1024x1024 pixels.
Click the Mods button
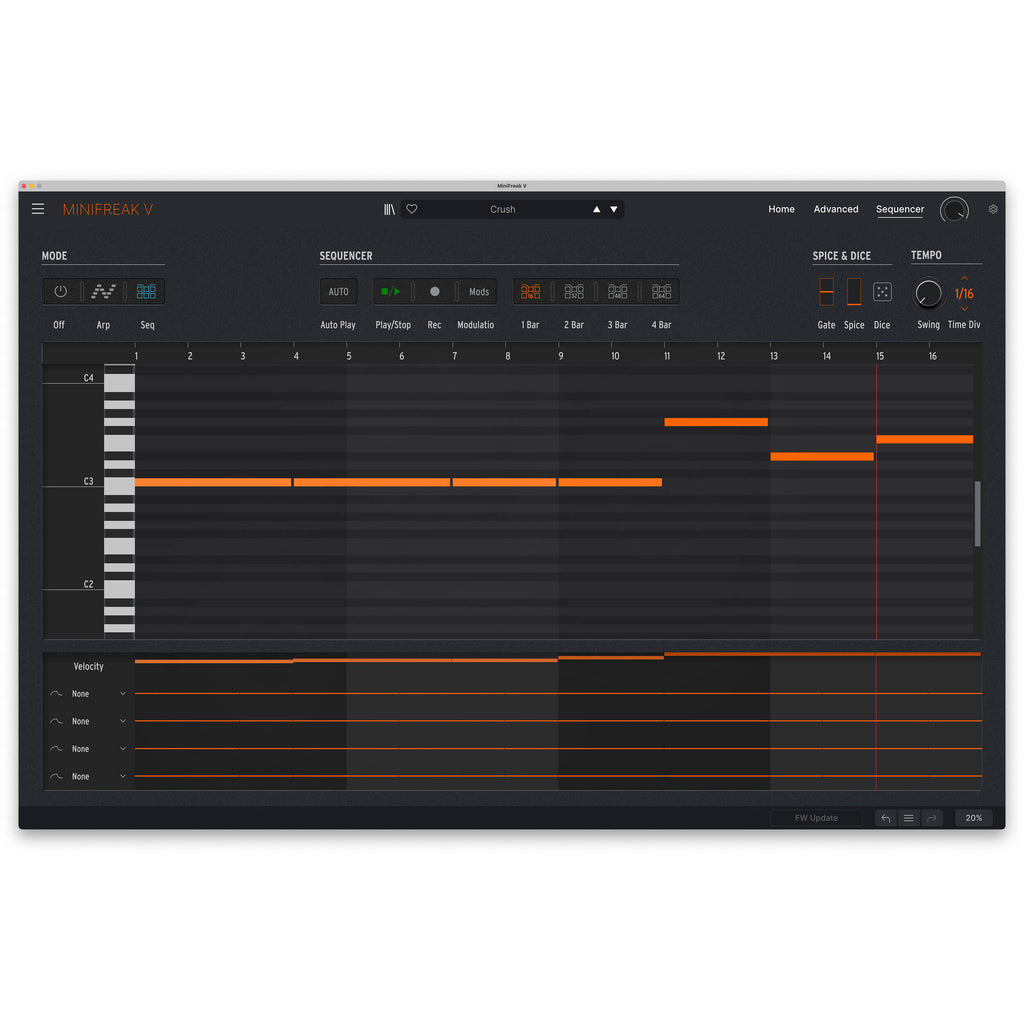pyautogui.click(x=479, y=292)
